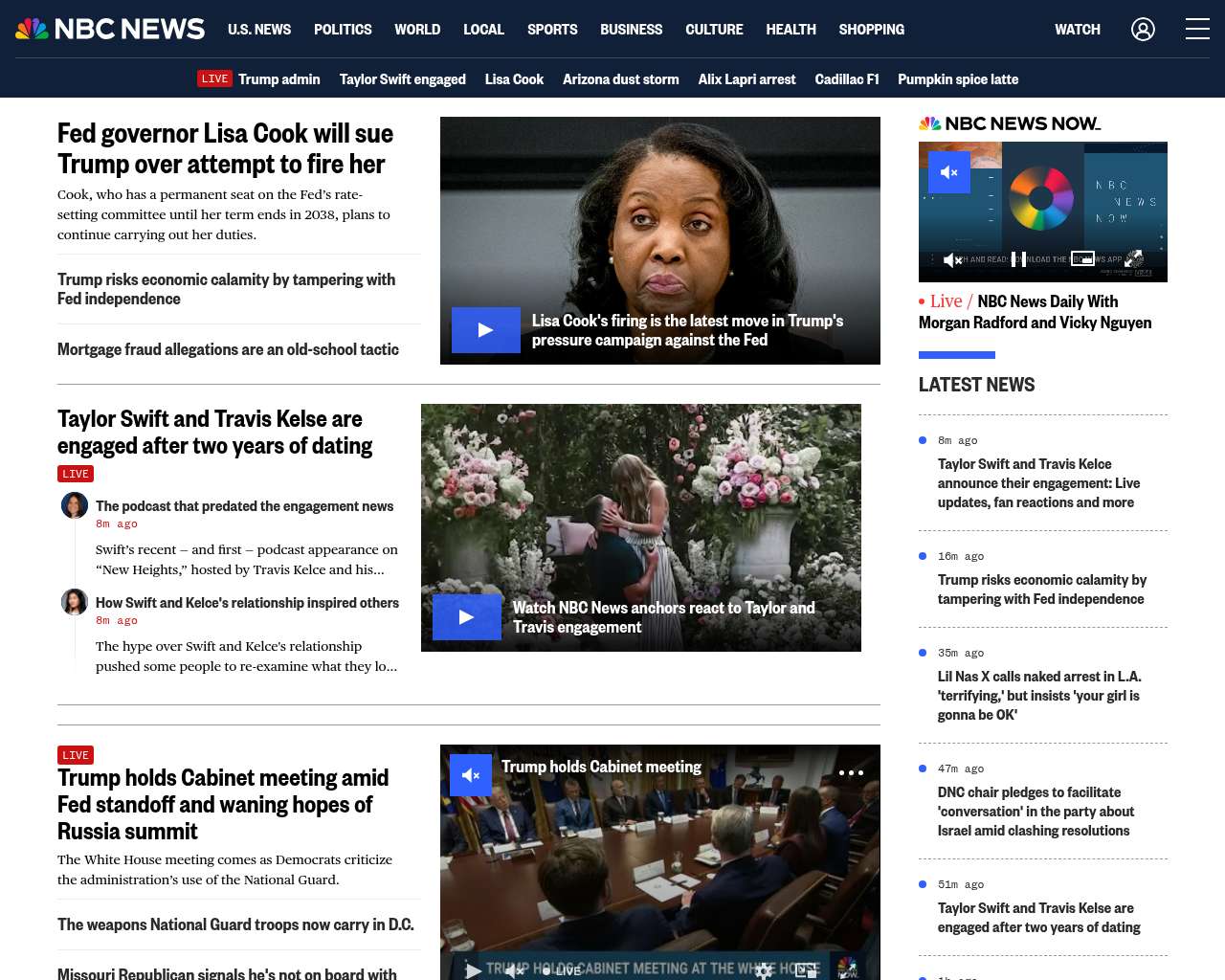Open 51m ago Taylor Swift engaged item

1038,918
